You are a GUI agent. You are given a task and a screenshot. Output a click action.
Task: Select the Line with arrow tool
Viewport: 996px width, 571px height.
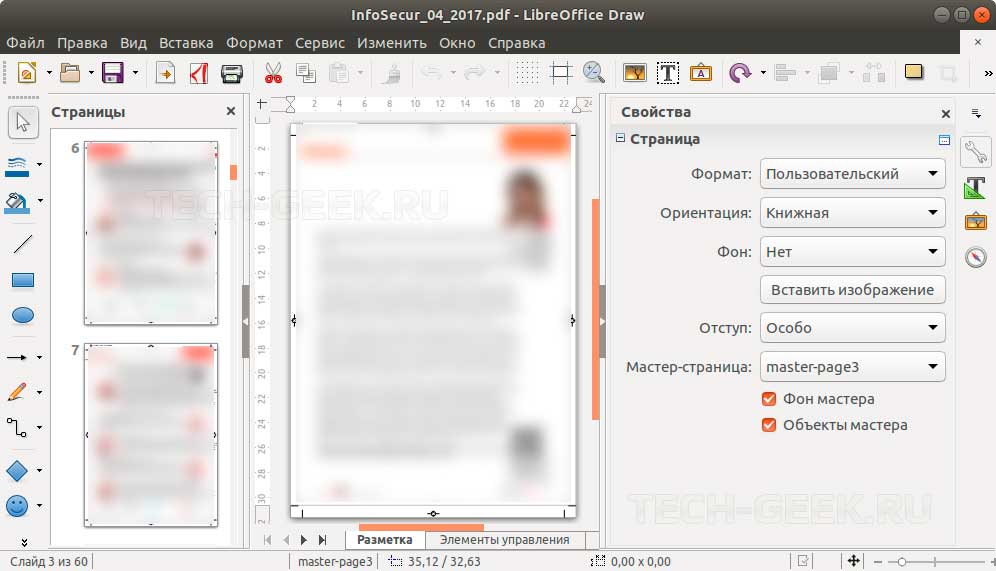tap(17, 358)
